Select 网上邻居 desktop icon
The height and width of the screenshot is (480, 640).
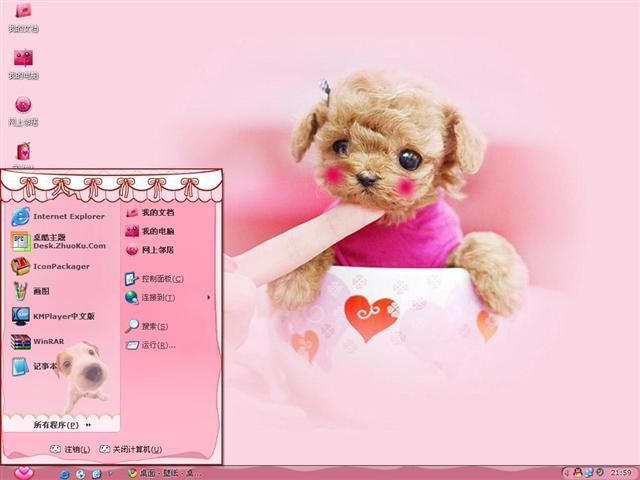click(23, 111)
